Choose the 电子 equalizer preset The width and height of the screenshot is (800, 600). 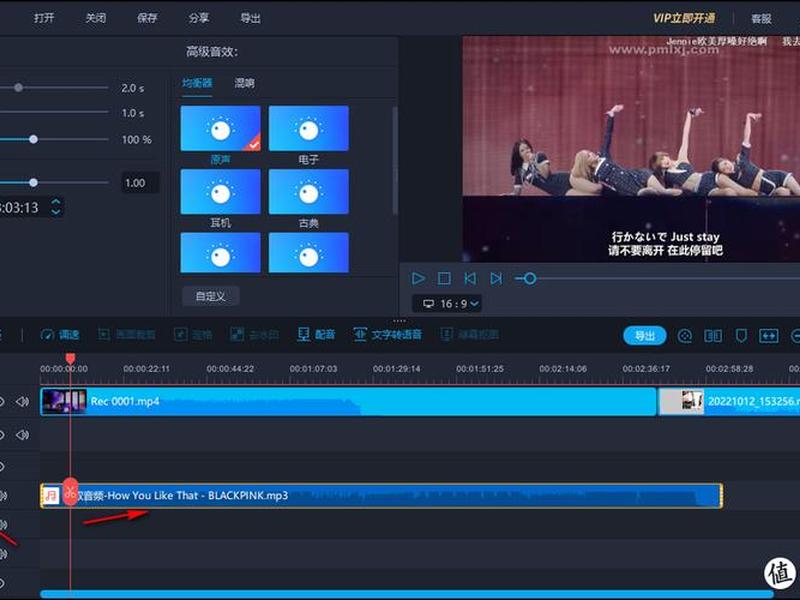pos(309,129)
